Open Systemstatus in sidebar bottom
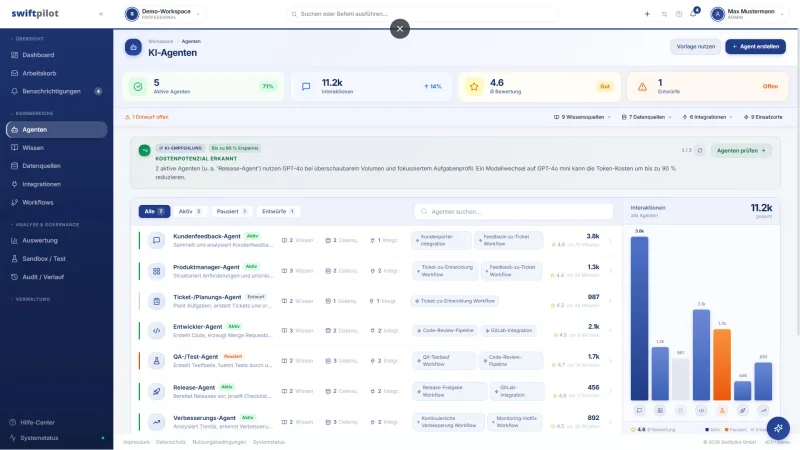 click(57, 438)
